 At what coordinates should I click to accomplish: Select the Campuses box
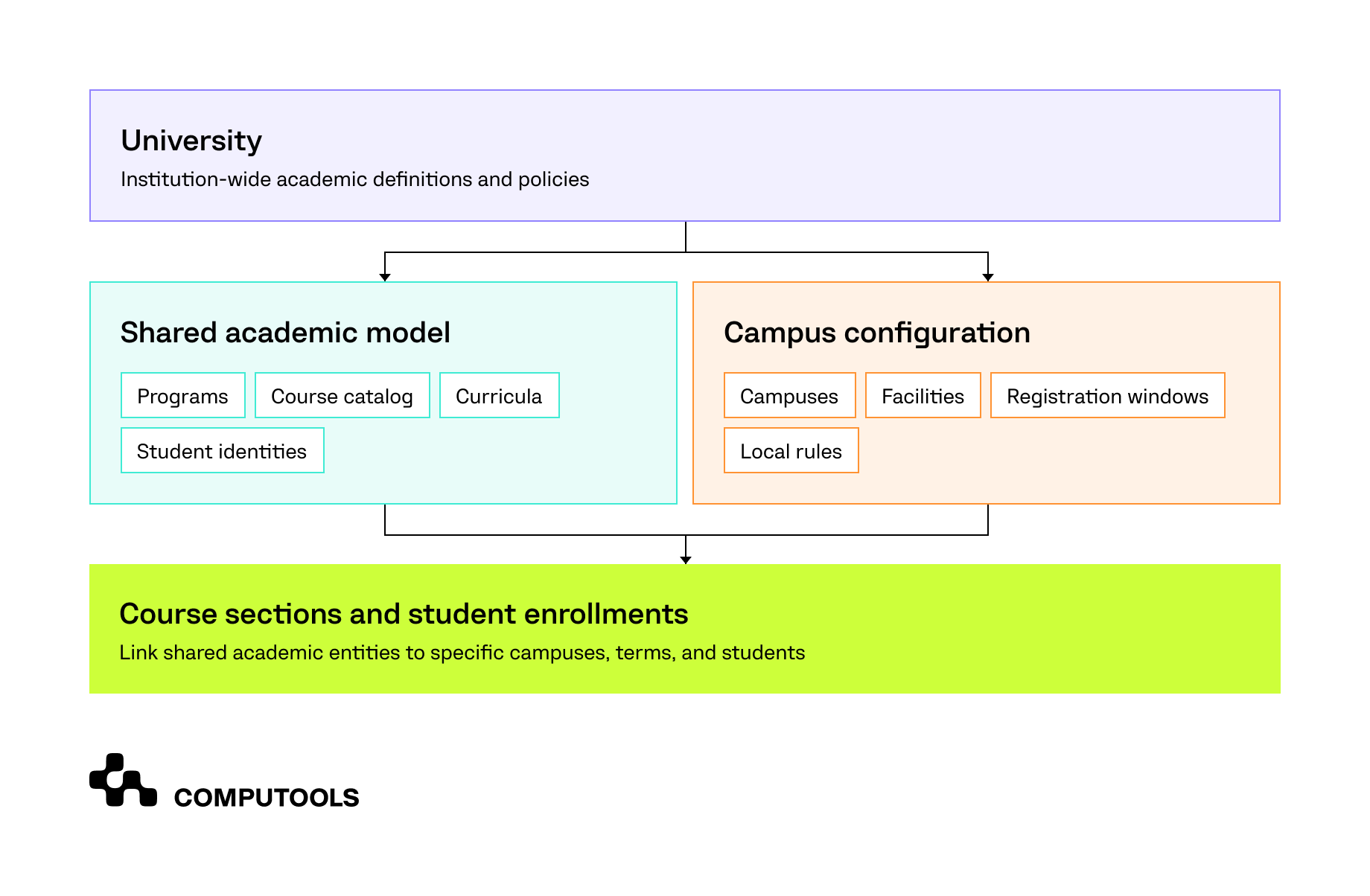(790, 395)
